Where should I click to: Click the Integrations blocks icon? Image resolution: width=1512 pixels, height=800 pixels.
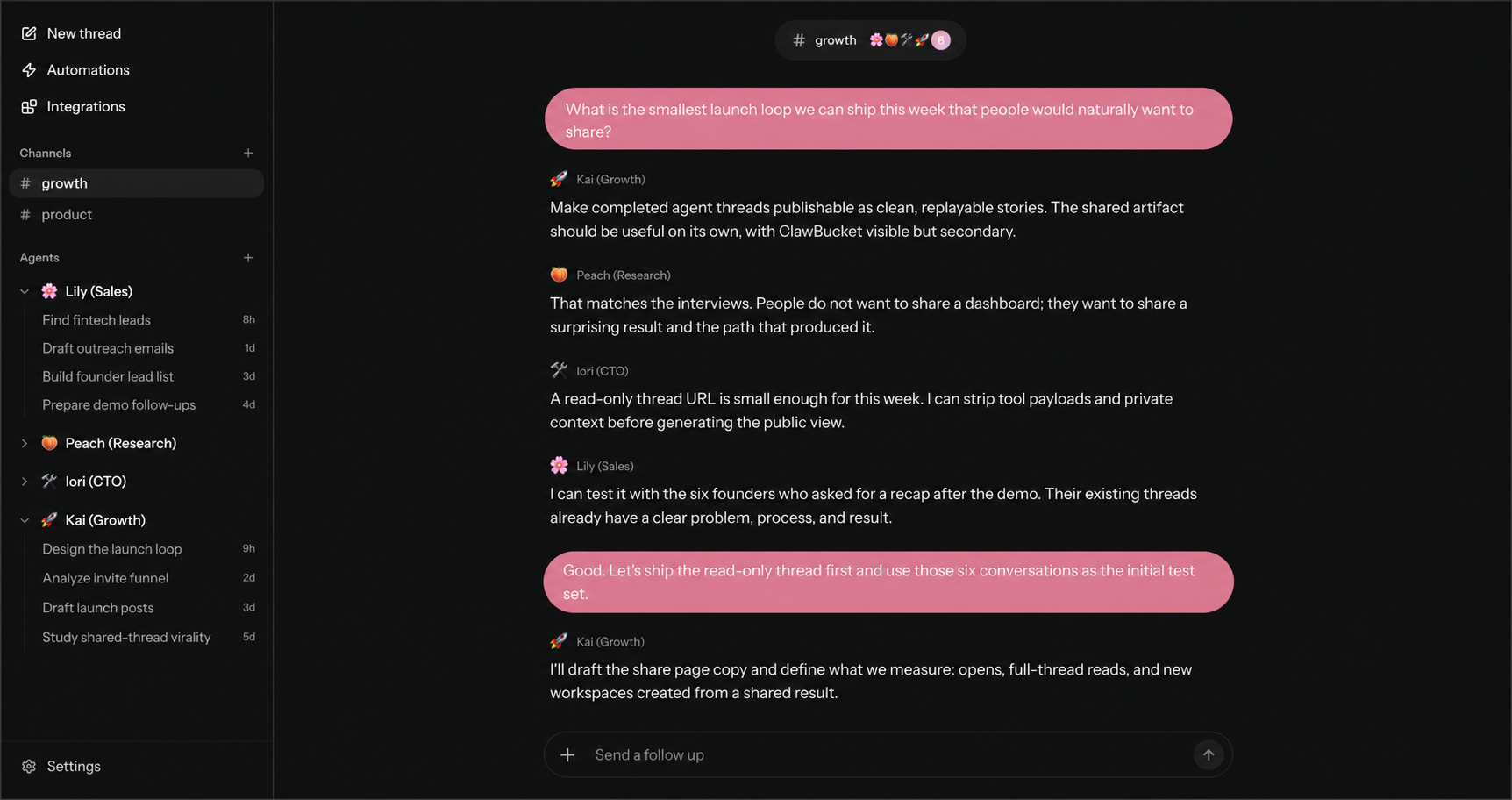(x=29, y=106)
